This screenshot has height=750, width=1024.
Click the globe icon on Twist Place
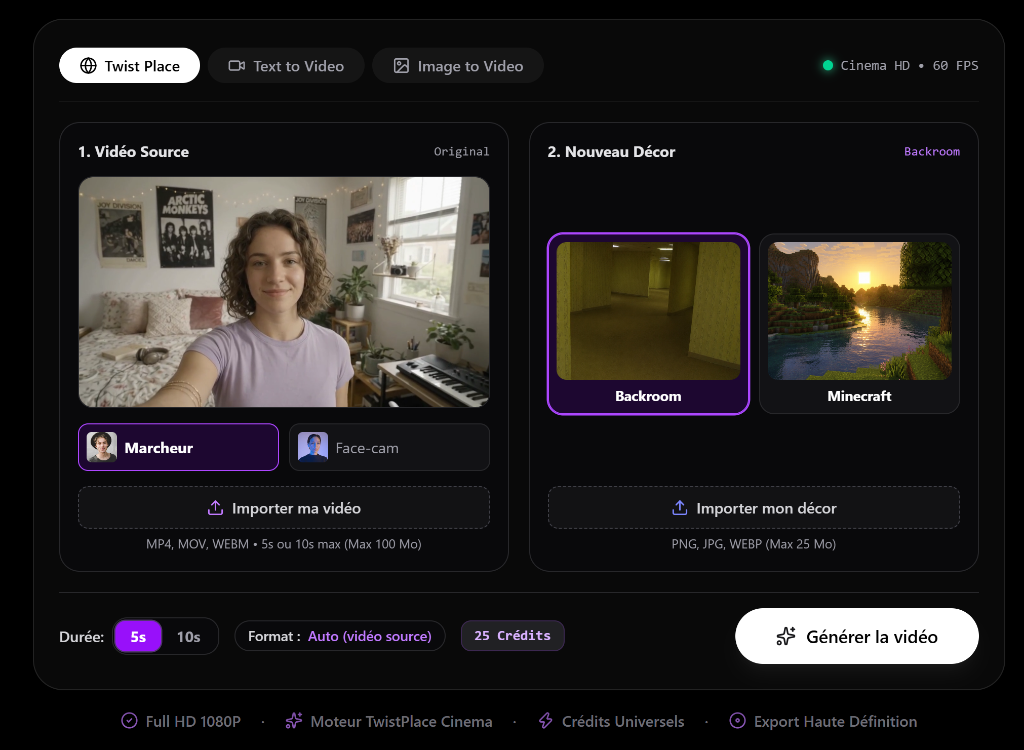point(88,65)
